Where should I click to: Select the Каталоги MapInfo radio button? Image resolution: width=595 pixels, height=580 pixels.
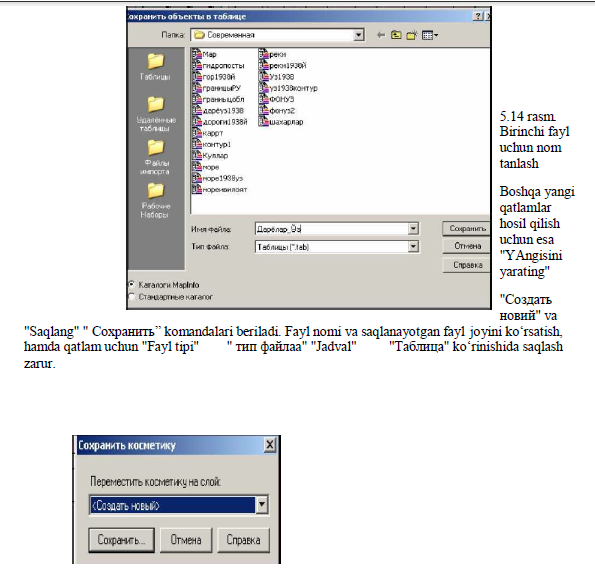(x=132, y=284)
